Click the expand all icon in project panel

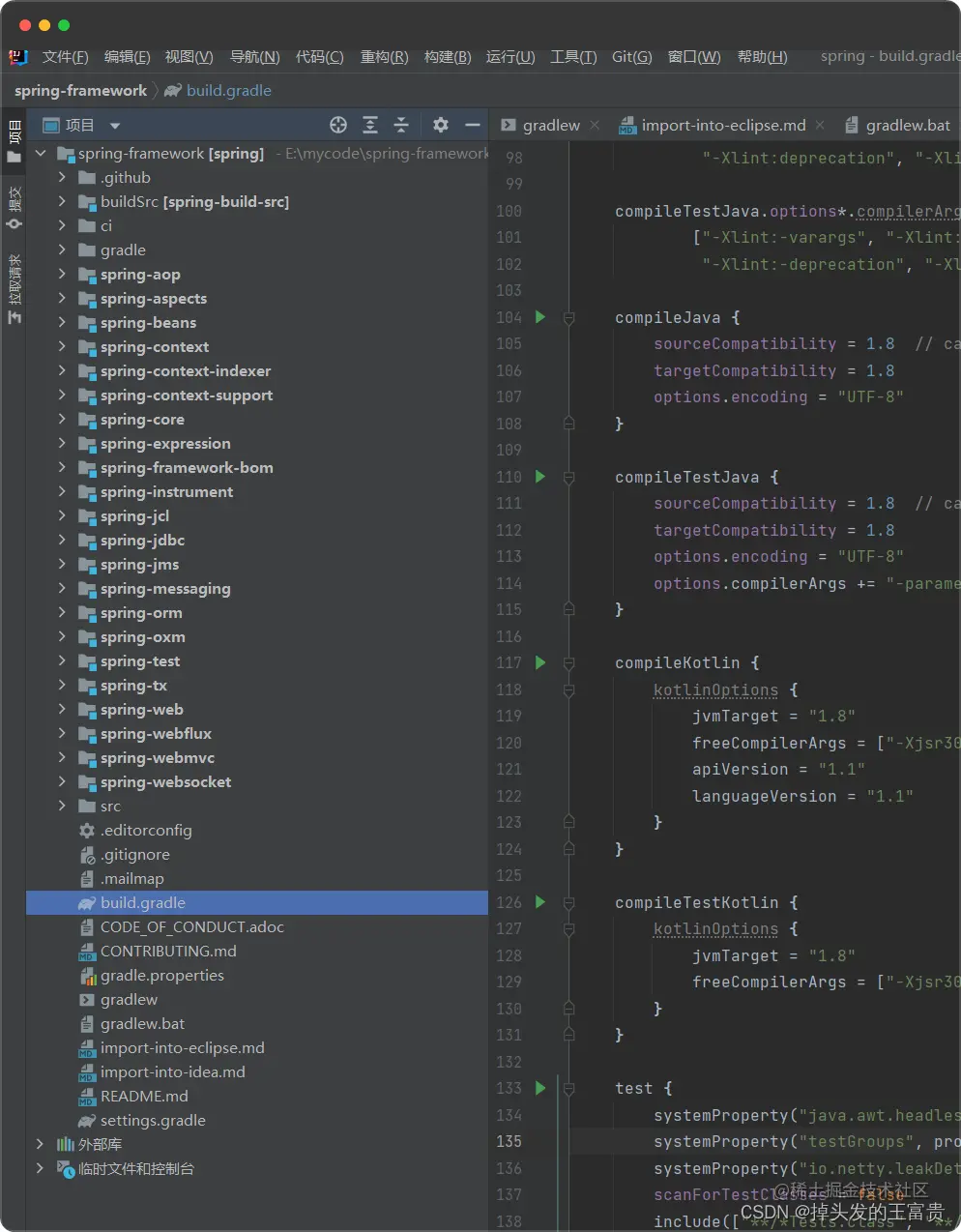(x=370, y=125)
